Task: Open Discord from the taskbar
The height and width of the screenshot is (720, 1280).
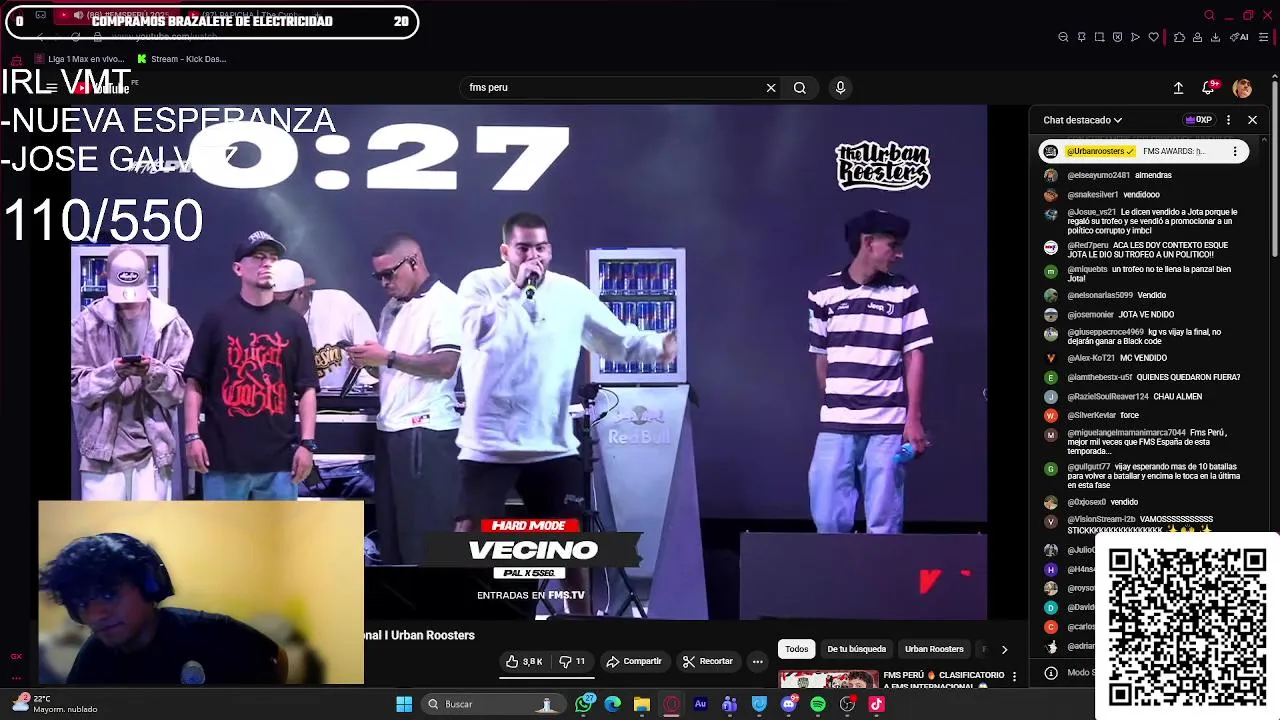Action: (789, 704)
